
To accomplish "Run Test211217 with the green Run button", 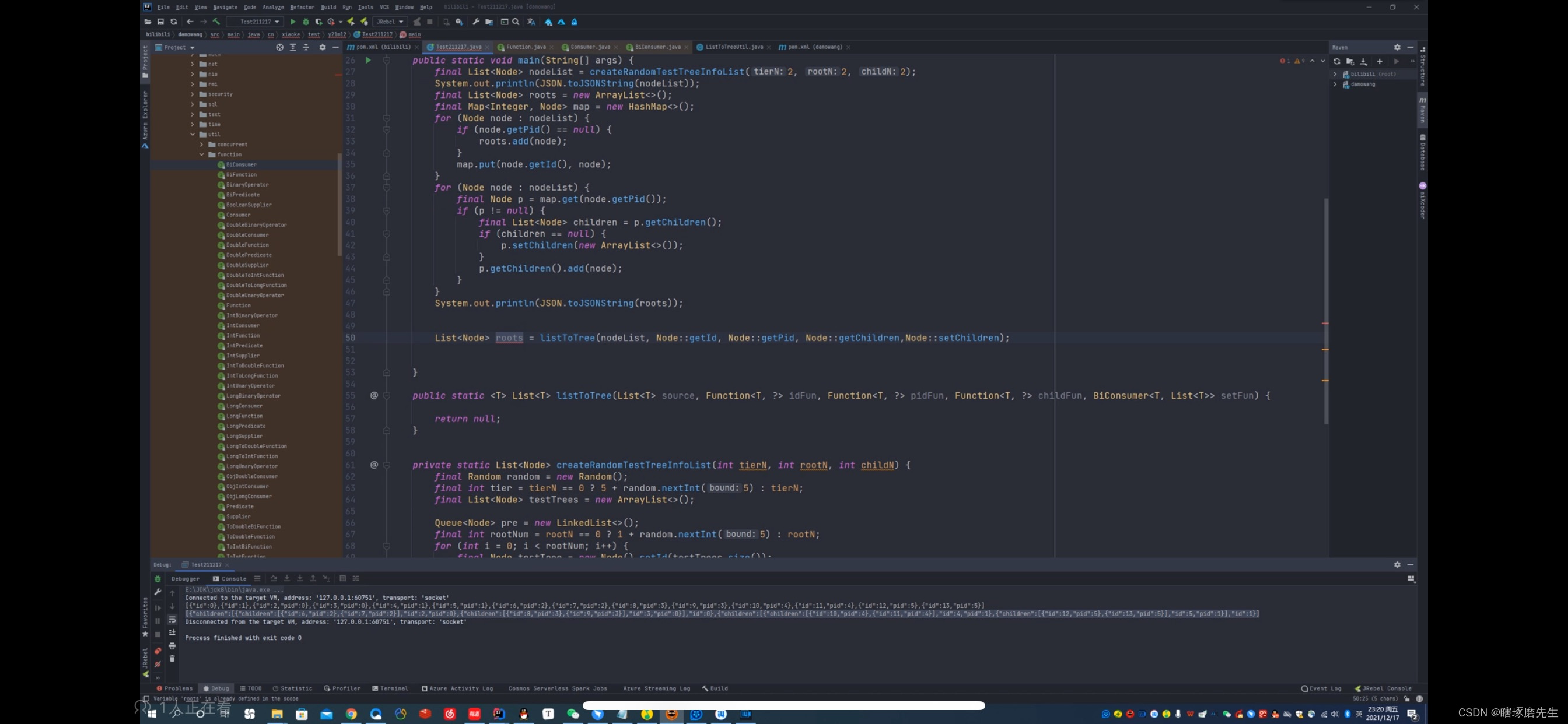I will click(293, 22).
